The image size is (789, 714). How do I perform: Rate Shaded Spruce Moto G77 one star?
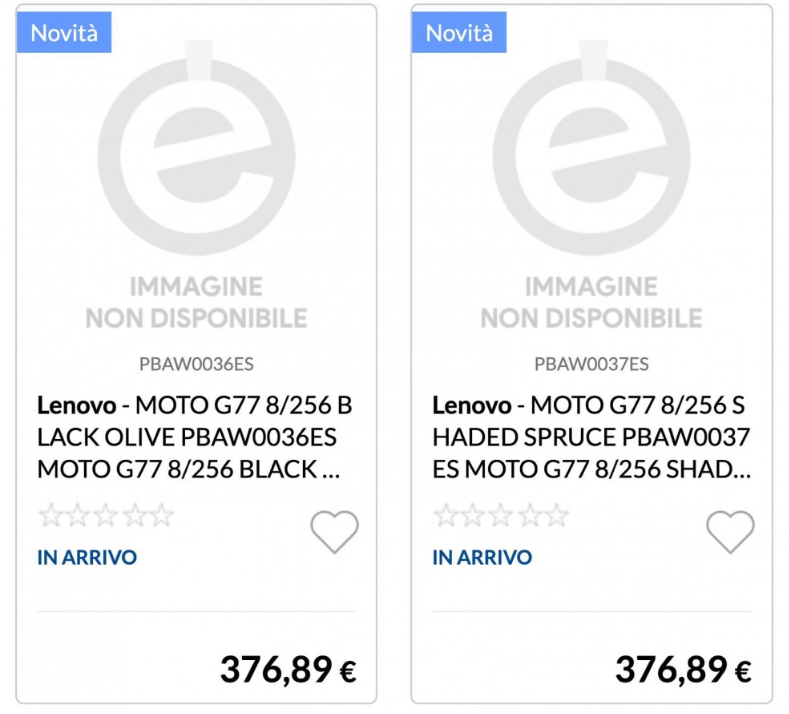446,517
